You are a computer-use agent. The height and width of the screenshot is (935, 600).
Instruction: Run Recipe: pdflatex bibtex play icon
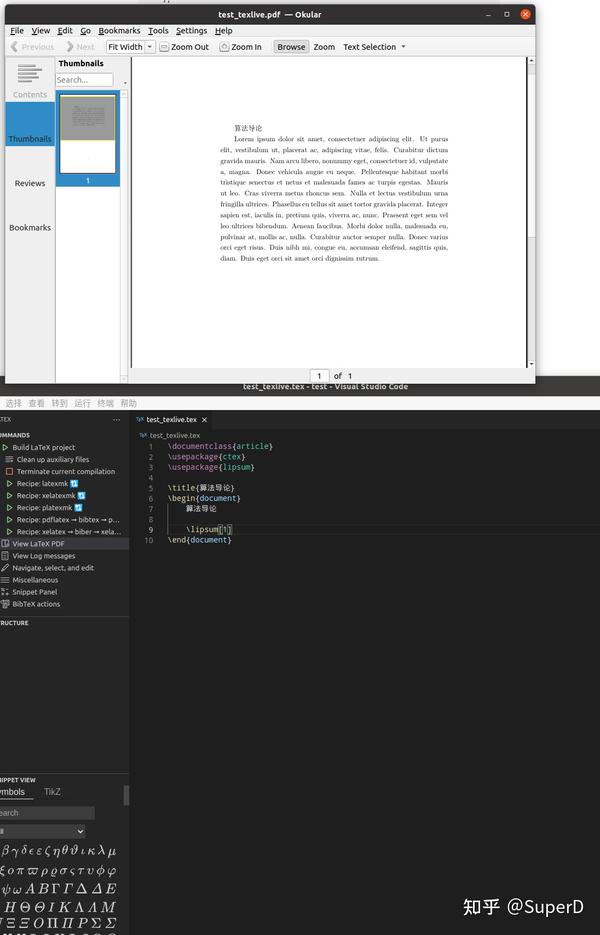point(10,519)
